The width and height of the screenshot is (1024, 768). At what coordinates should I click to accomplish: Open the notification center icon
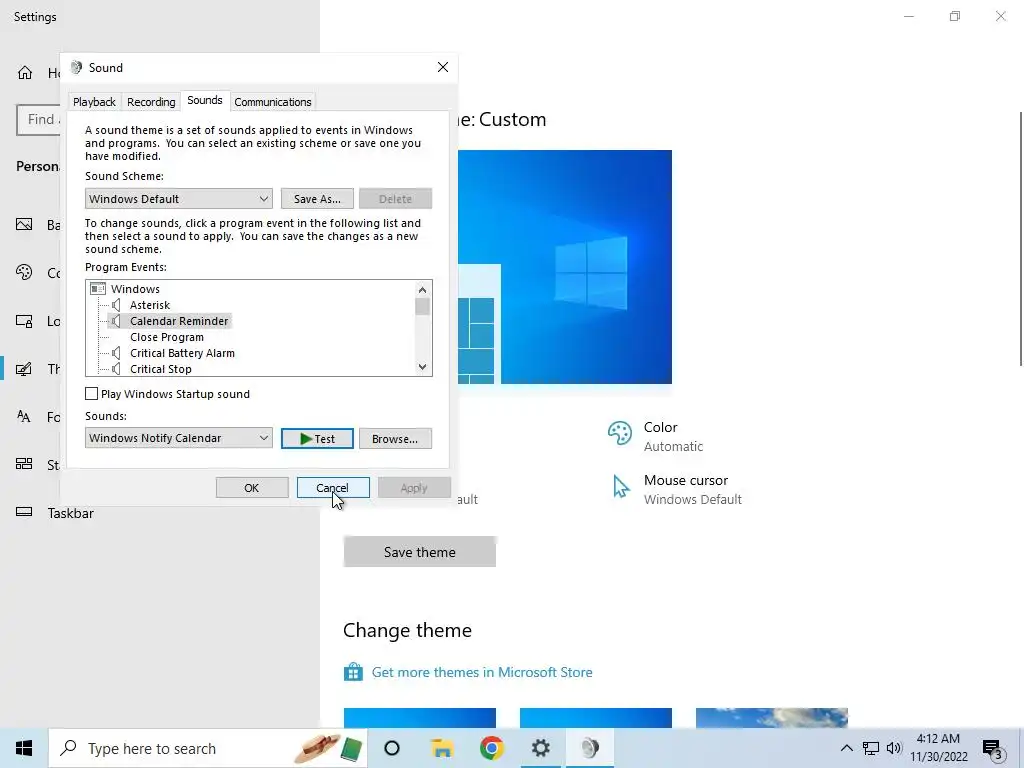click(x=993, y=749)
